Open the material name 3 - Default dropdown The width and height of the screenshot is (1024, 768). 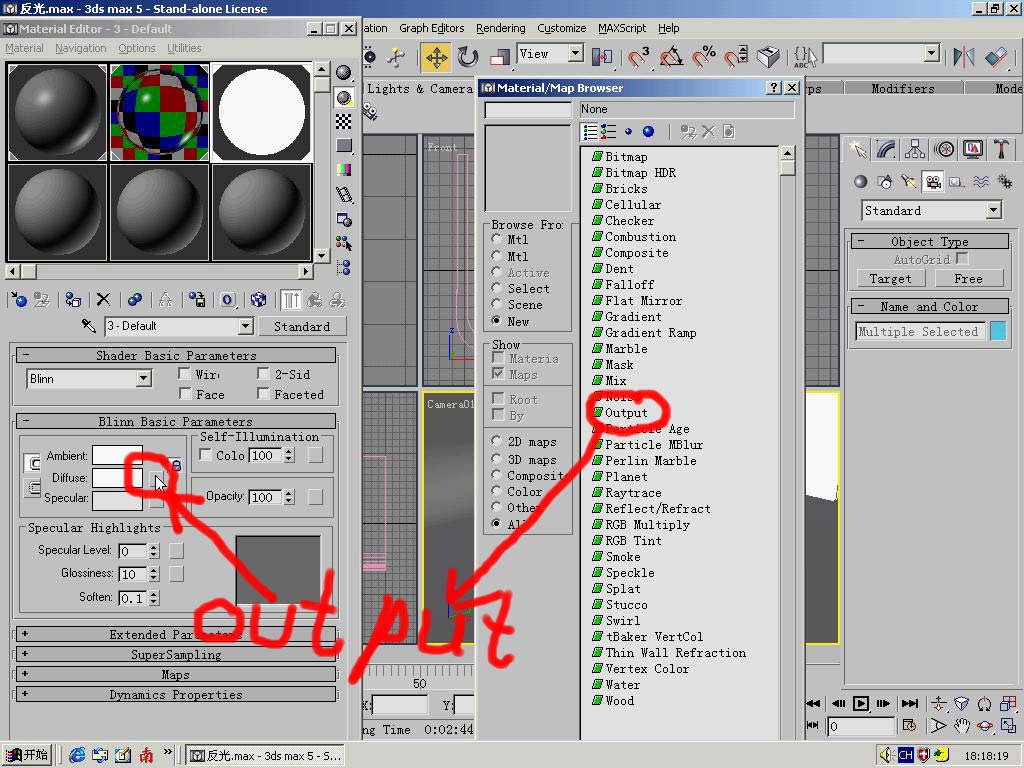coord(246,325)
